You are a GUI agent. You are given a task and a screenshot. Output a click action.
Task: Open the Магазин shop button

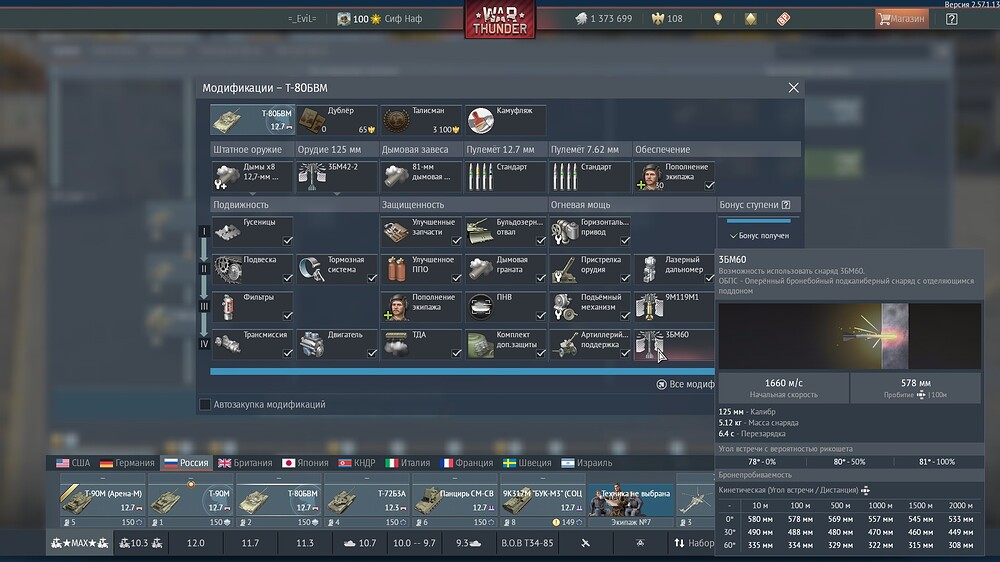click(x=901, y=19)
